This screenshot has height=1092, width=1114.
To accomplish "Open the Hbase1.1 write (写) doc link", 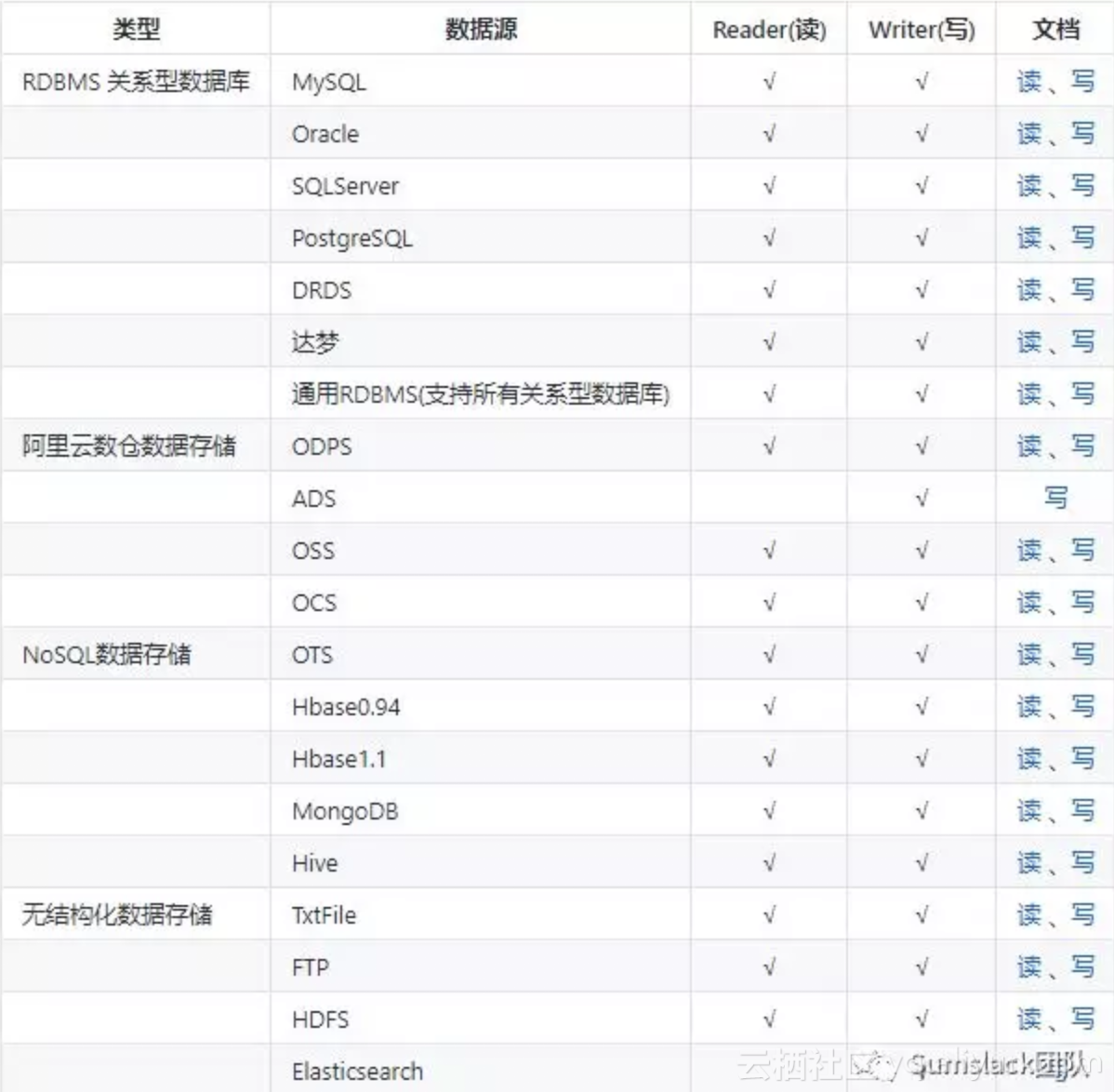I will tap(1082, 759).
